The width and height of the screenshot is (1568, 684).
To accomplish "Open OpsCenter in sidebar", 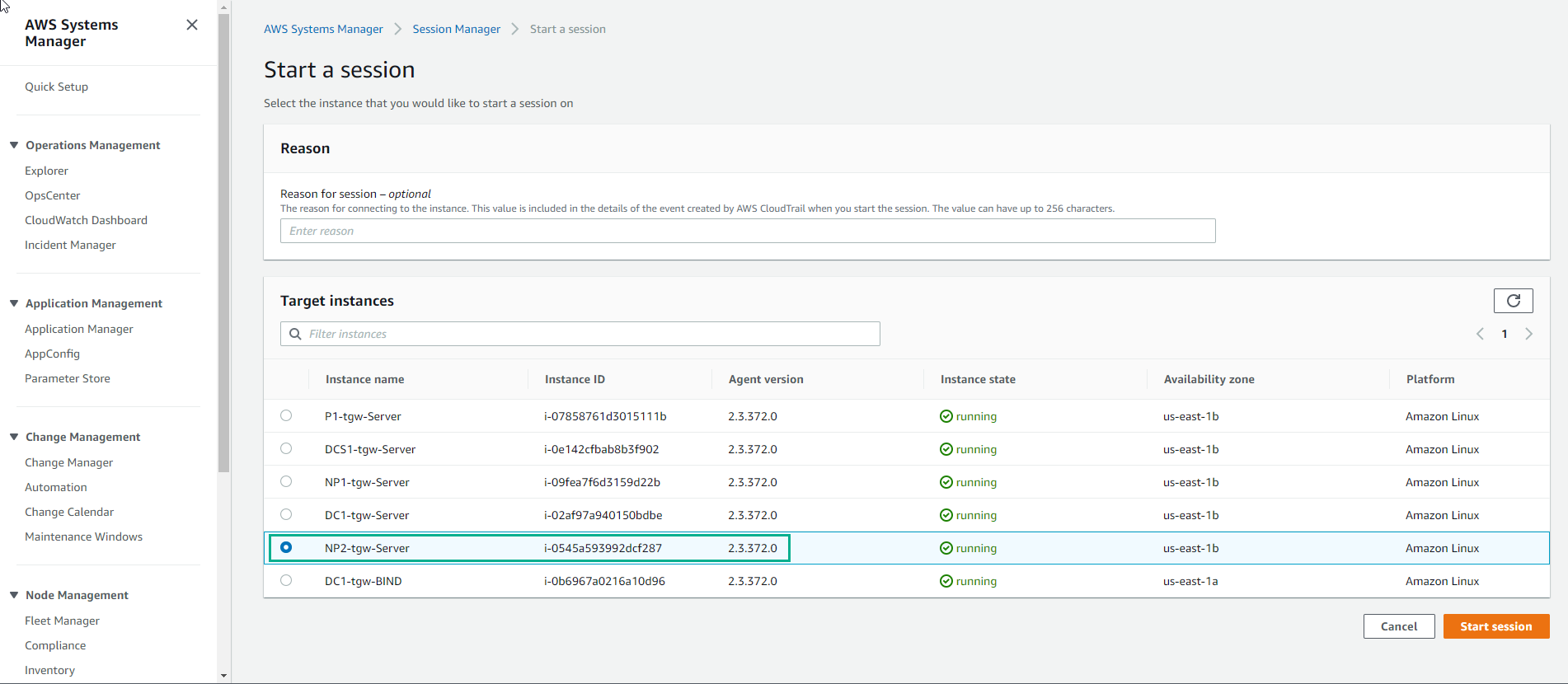I will pos(52,195).
